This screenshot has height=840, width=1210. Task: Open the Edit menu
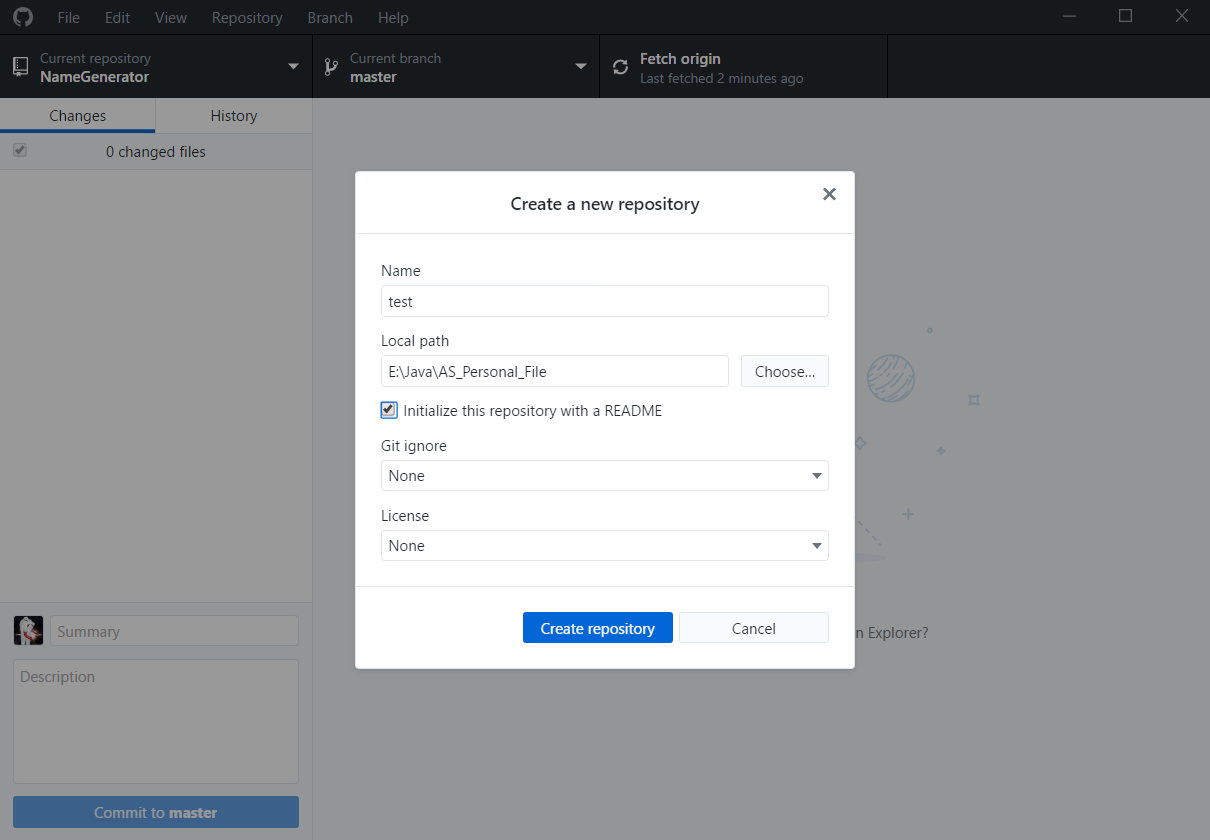point(118,17)
